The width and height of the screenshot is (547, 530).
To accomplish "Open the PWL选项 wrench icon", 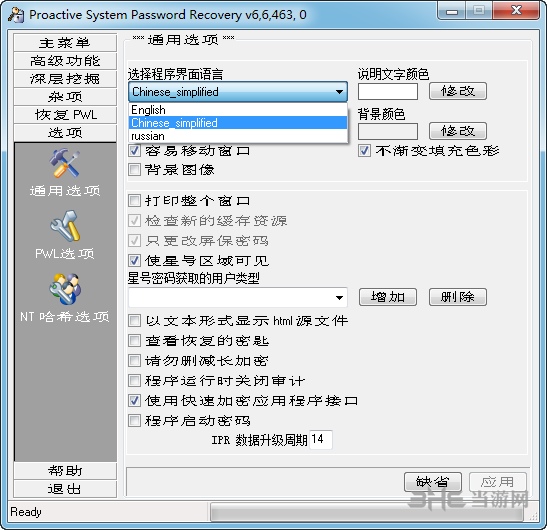I will (65, 226).
